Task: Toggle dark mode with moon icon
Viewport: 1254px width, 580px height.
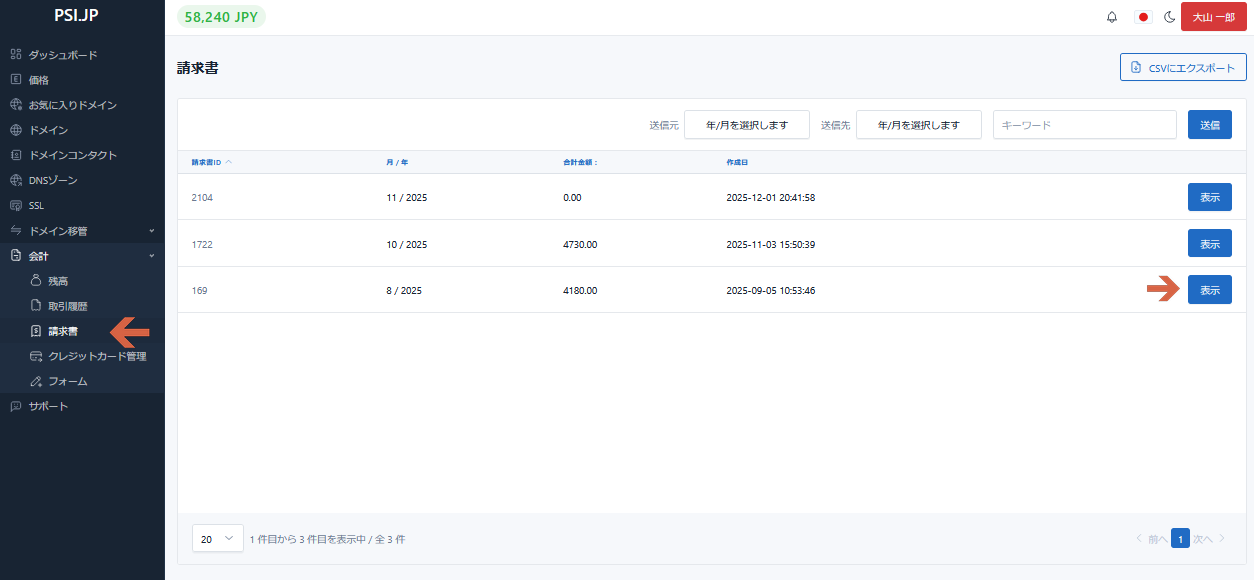Action: point(1167,17)
